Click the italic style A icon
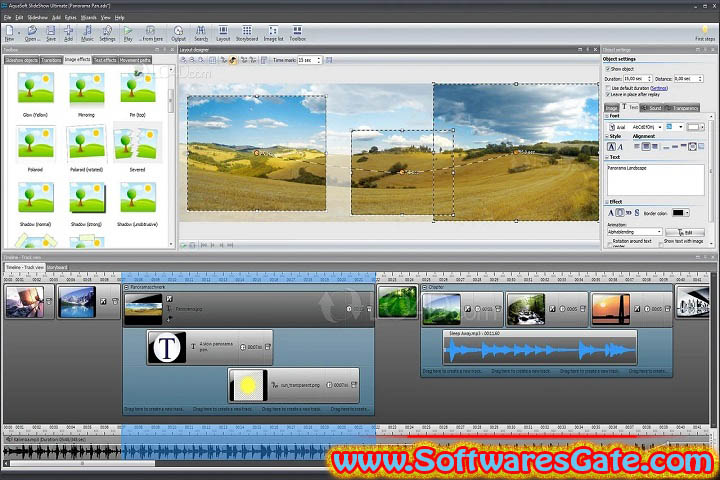This screenshot has height=480, width=720. click(x=620, y=147)
